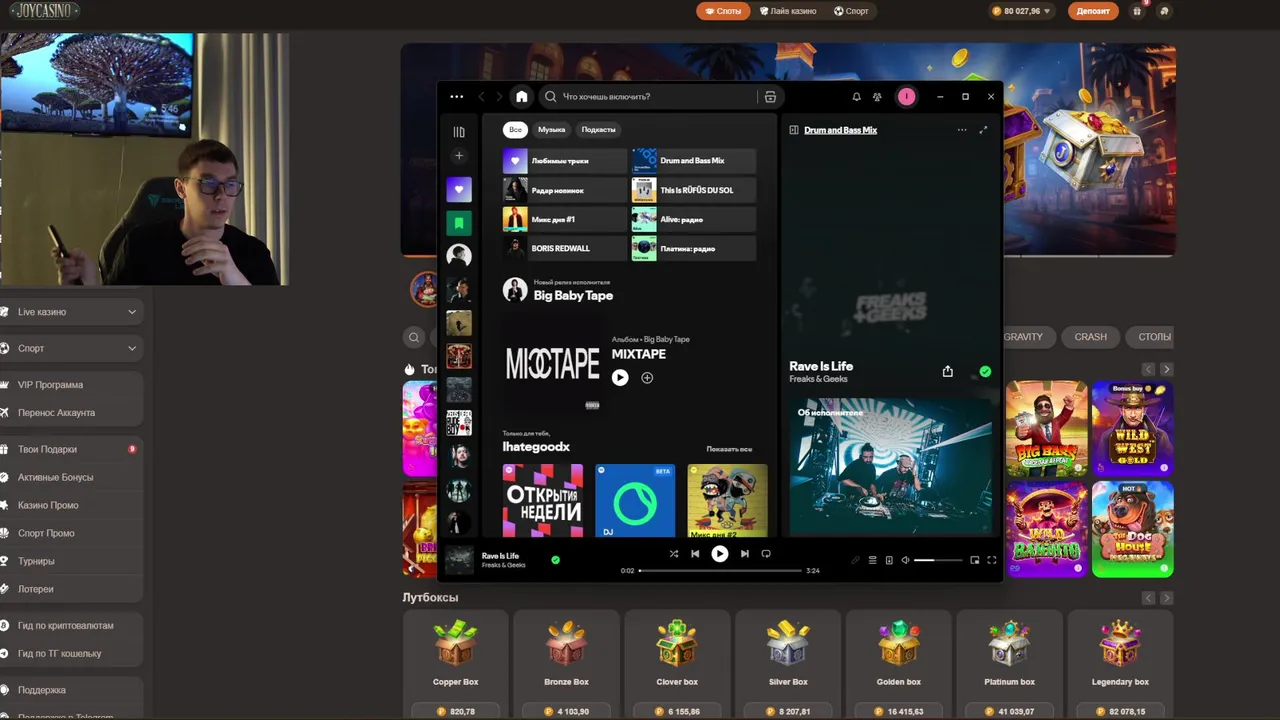
Task: Open more options in the Now Playing panel
Action: coord(962,130)
